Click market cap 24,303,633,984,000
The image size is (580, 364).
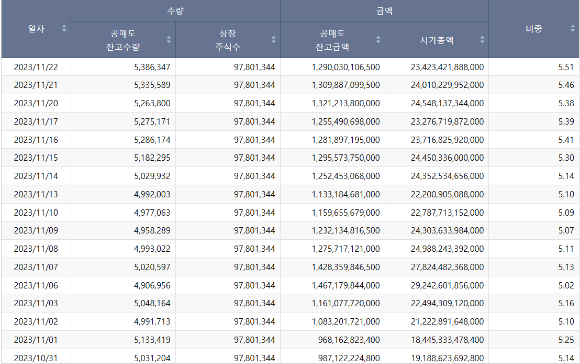pyautogui.click(x=447, y=231)
